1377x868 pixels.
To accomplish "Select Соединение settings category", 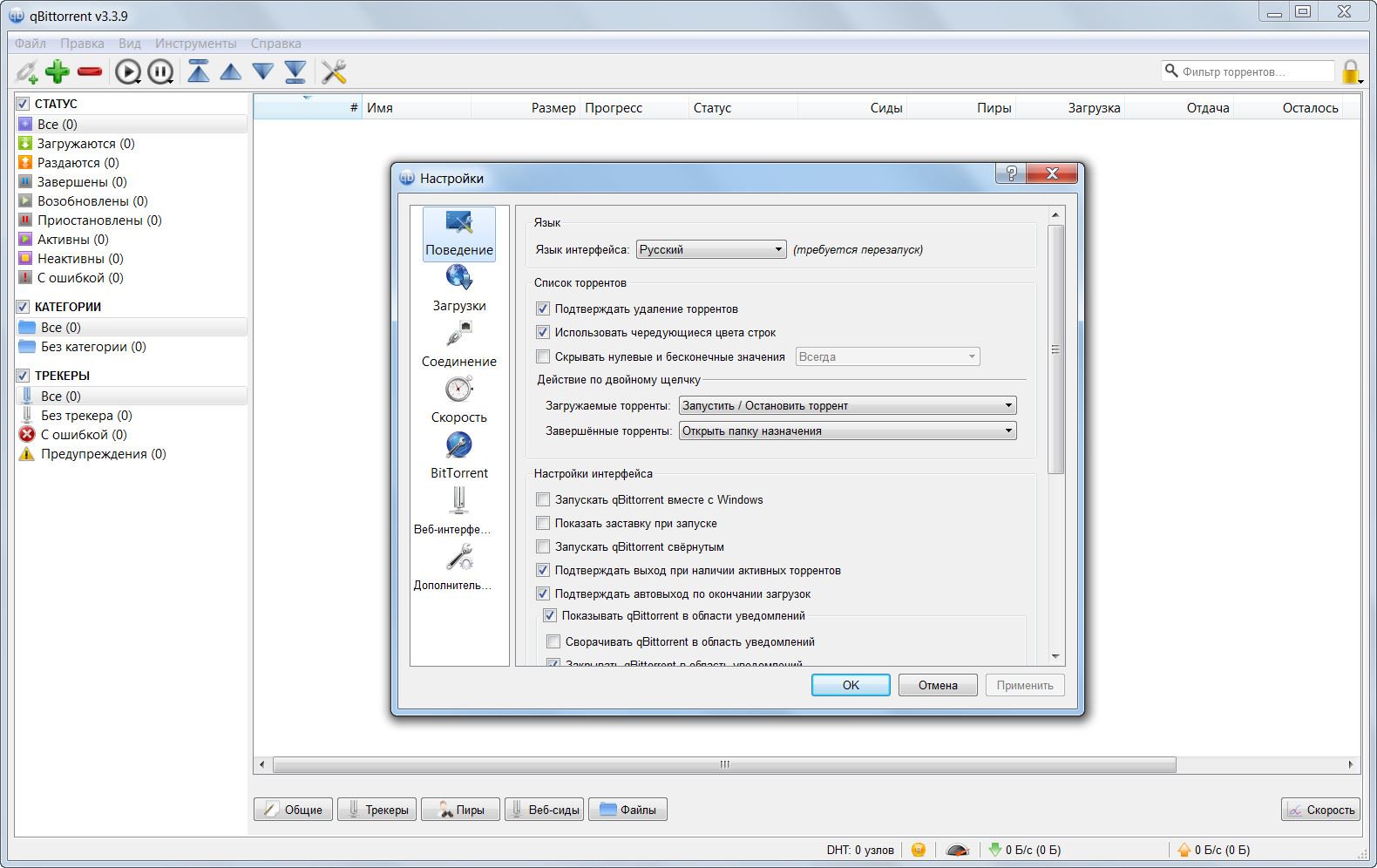I will coord(459,345).
